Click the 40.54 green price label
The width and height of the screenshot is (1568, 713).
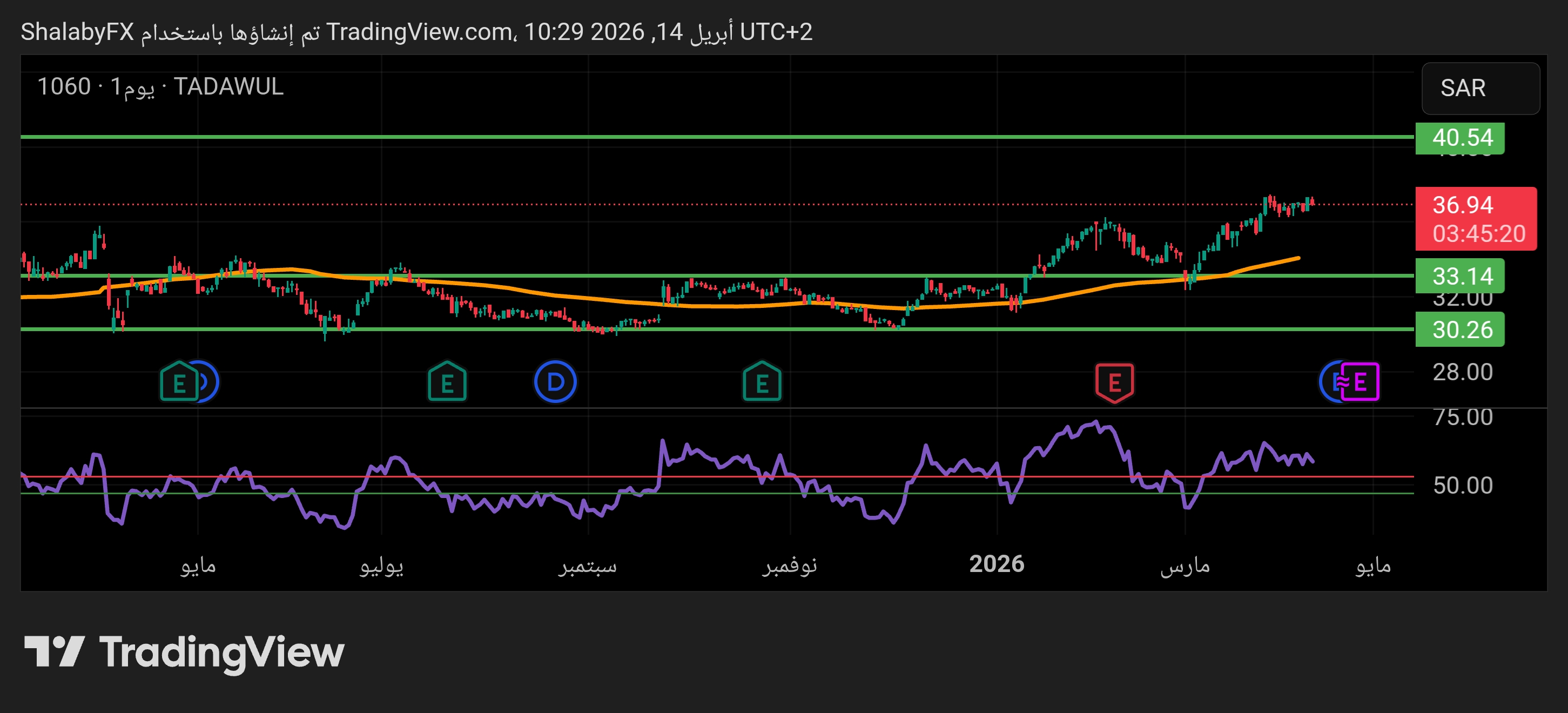(1459, 138)
